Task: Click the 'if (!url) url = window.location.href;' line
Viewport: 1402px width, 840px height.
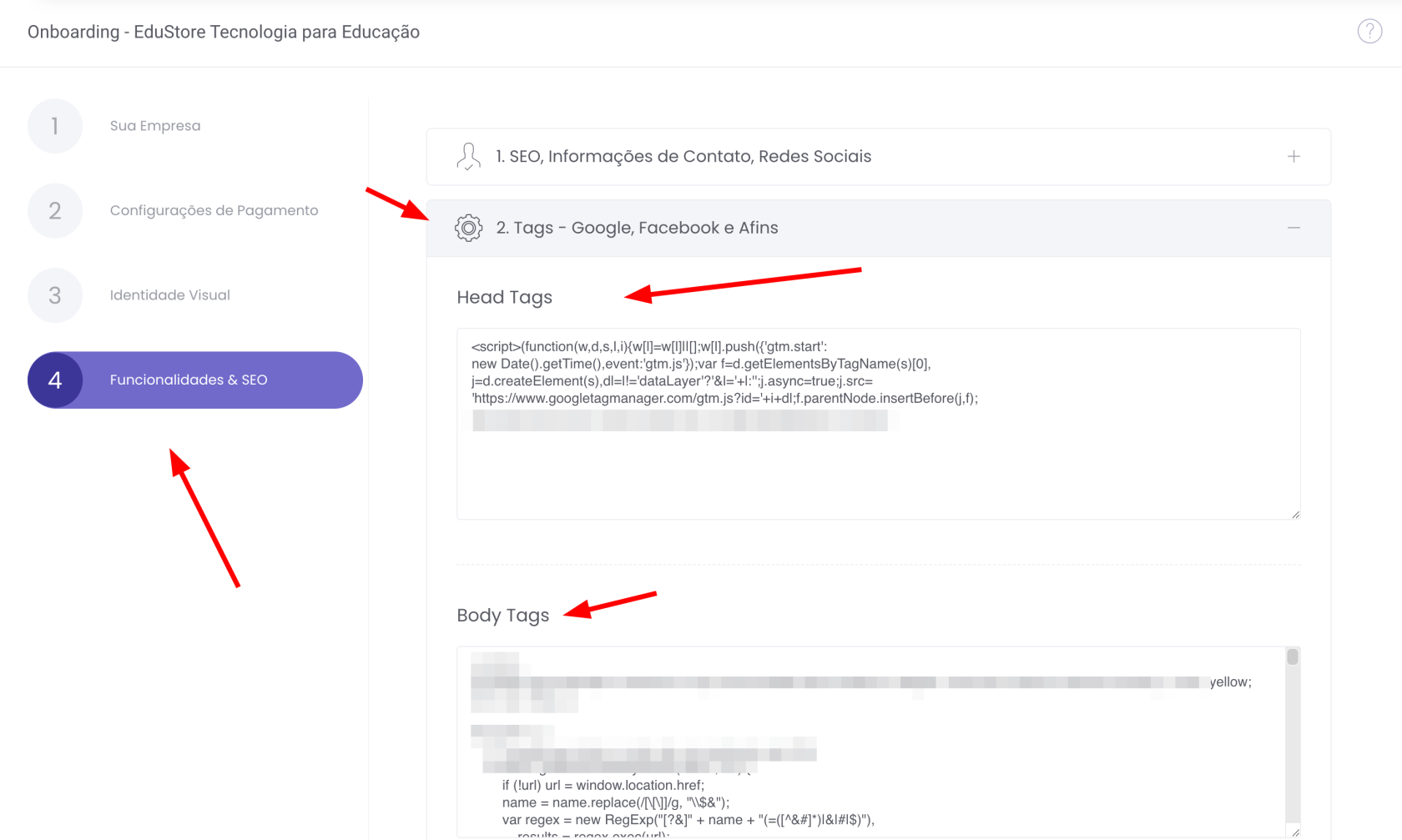Action: point(603,785)
